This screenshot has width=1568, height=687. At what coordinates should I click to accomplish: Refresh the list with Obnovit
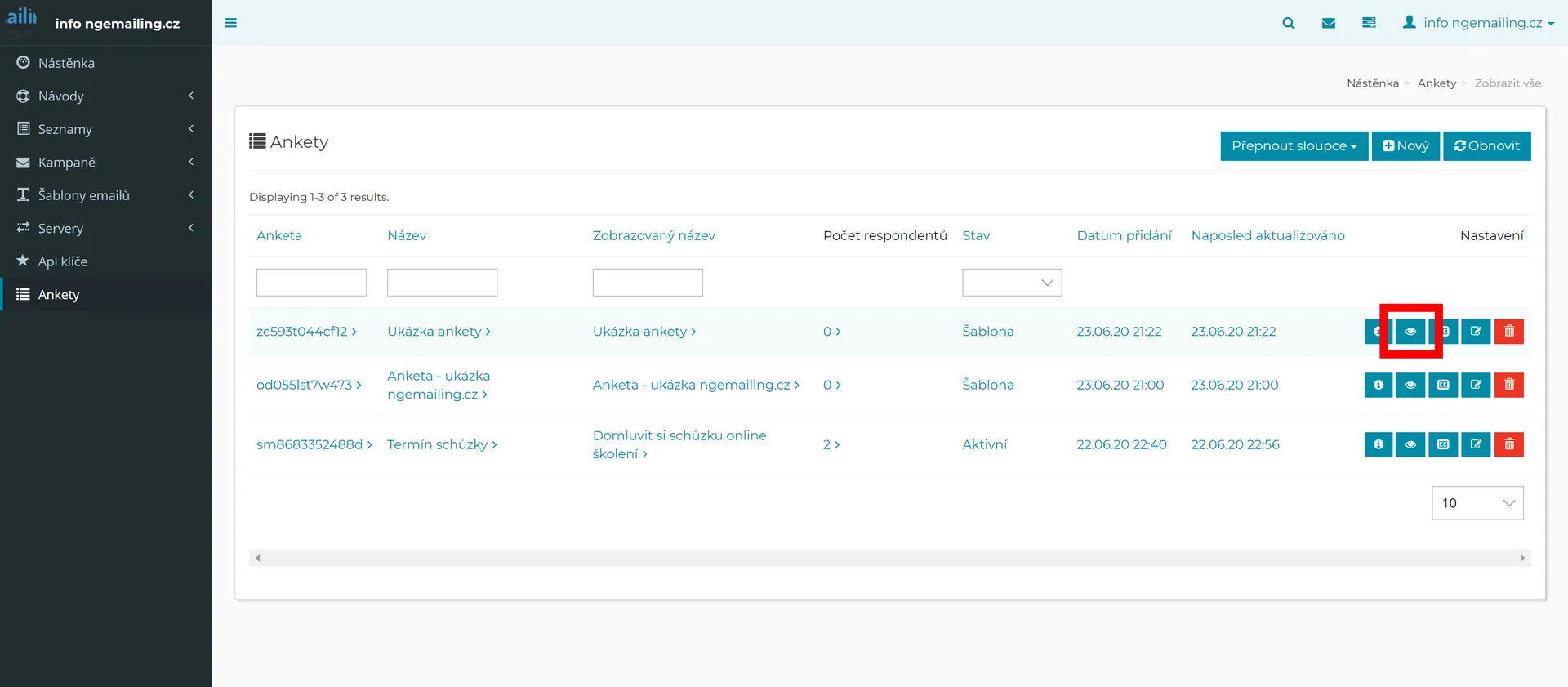[1486, 146]
